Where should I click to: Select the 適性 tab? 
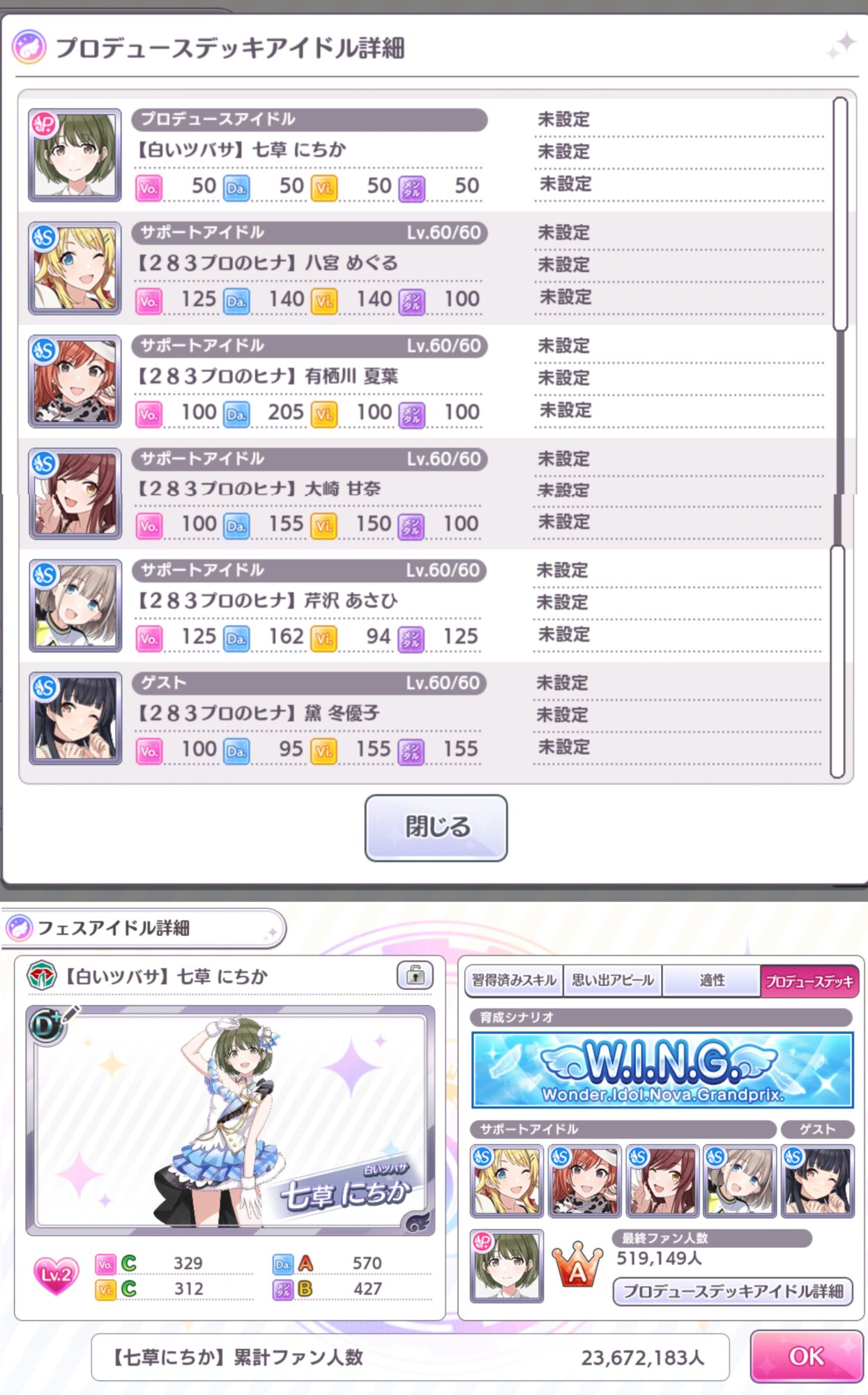pyautogui.click(x=711, y=981)
